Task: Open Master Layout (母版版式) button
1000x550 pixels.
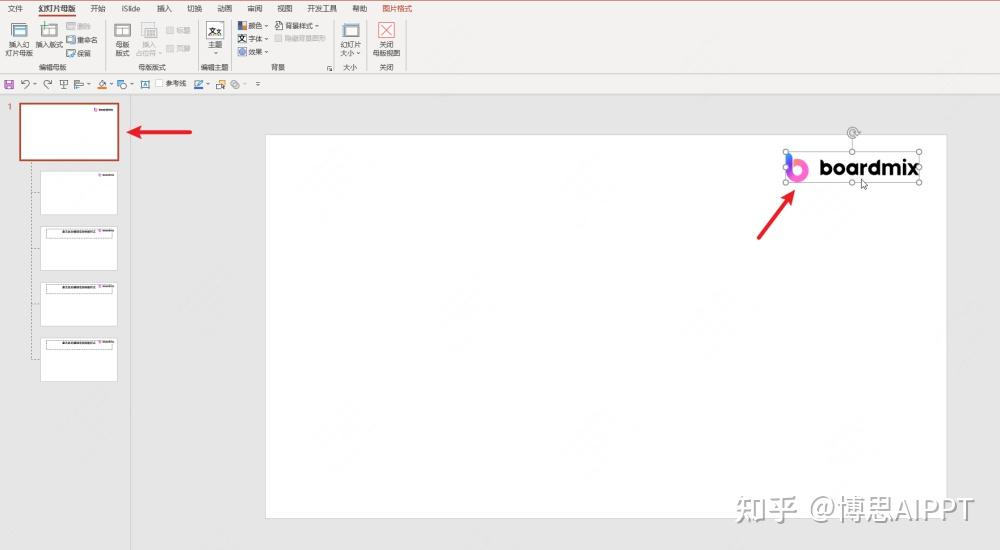Action: pyautogui.click(x=122, y=40)
